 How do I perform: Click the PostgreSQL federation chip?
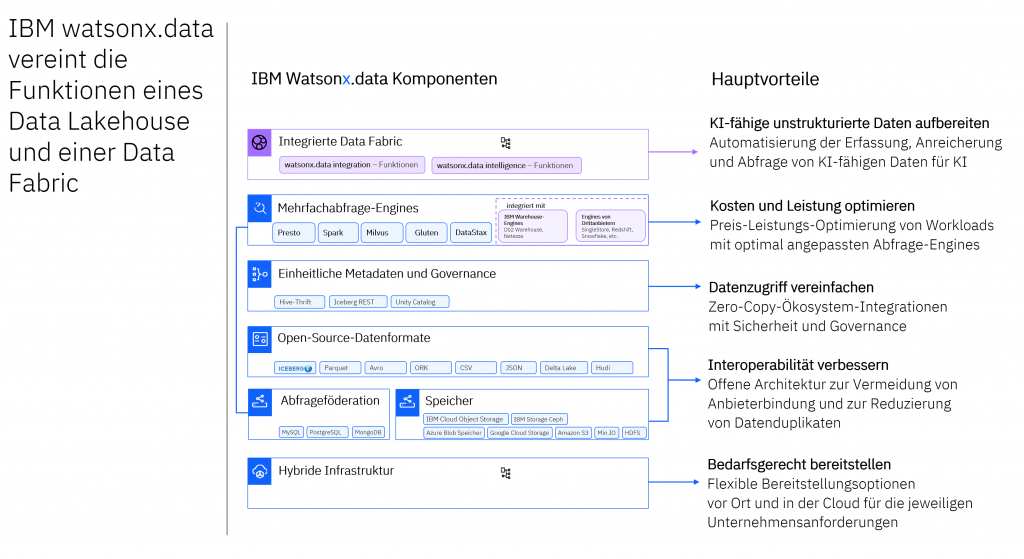coord(327,433)
